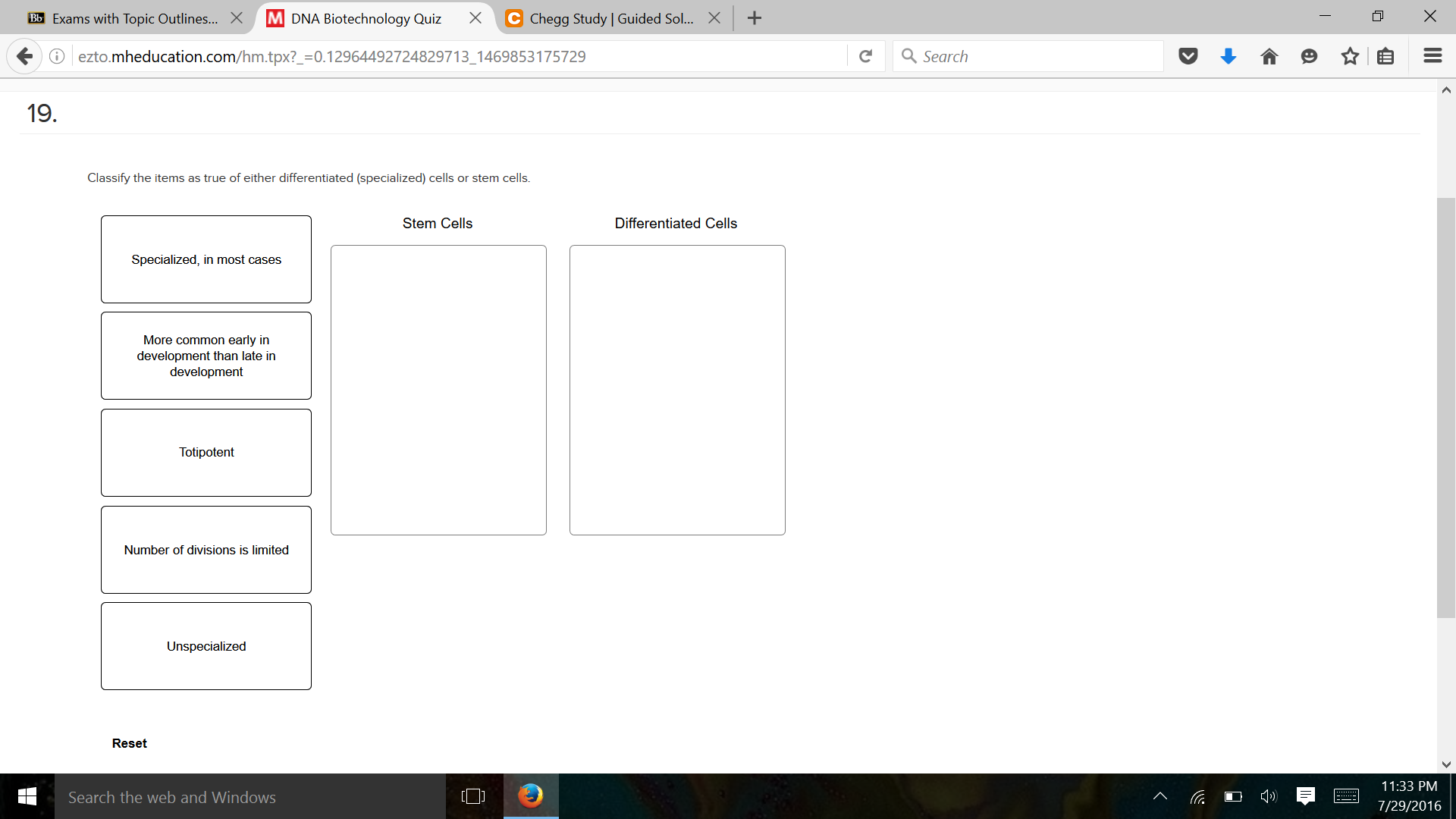Click the Firefox hamburger menu
Screen dimensions: 1456x819
1432,55
